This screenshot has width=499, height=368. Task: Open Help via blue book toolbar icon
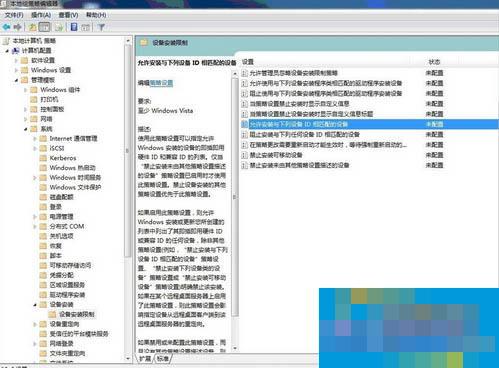tap(74, 27)
